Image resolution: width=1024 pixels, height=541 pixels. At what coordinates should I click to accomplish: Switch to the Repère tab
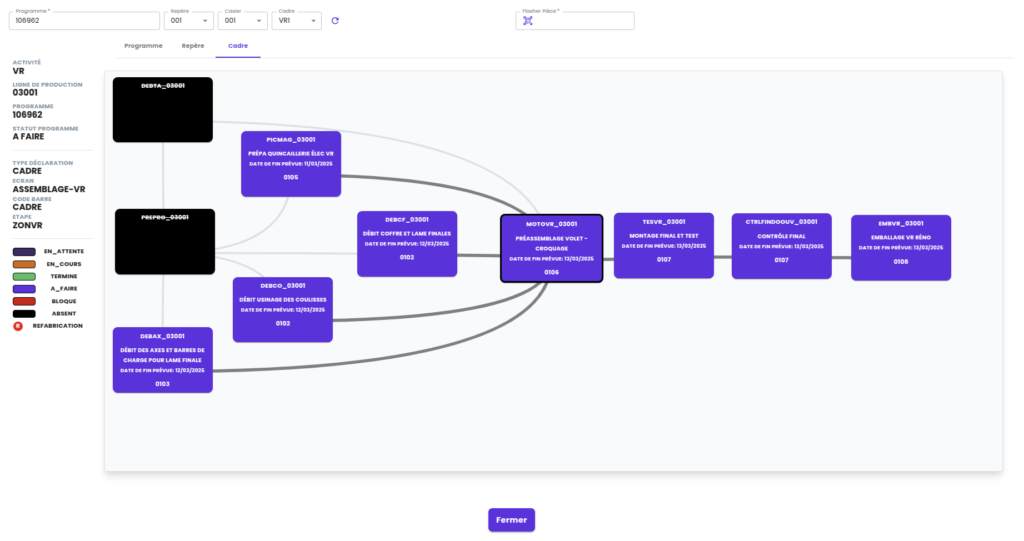(193, 46)
